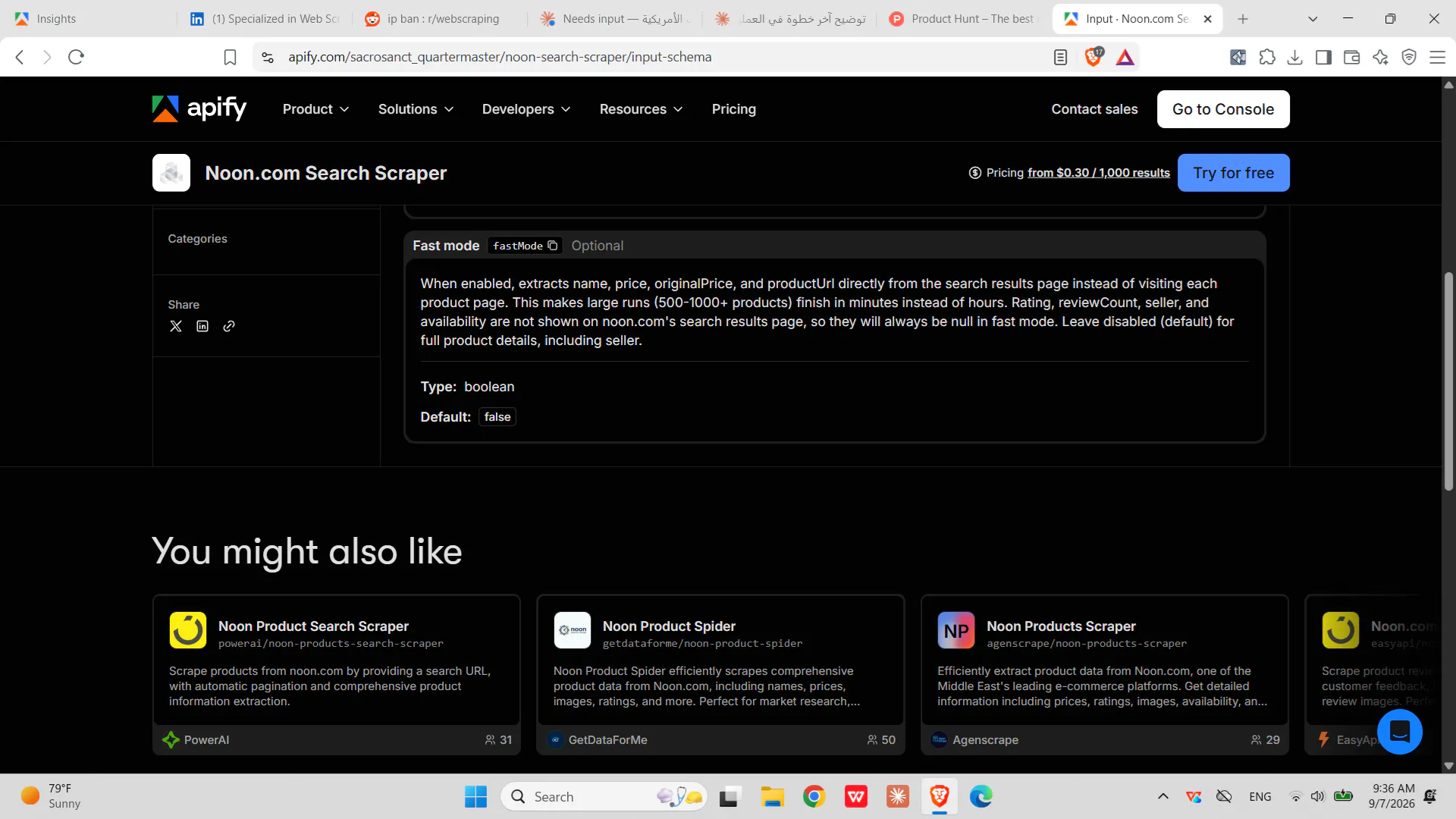Open the browser main menu
The image size is (1456, 819).
coord(1437,57)
